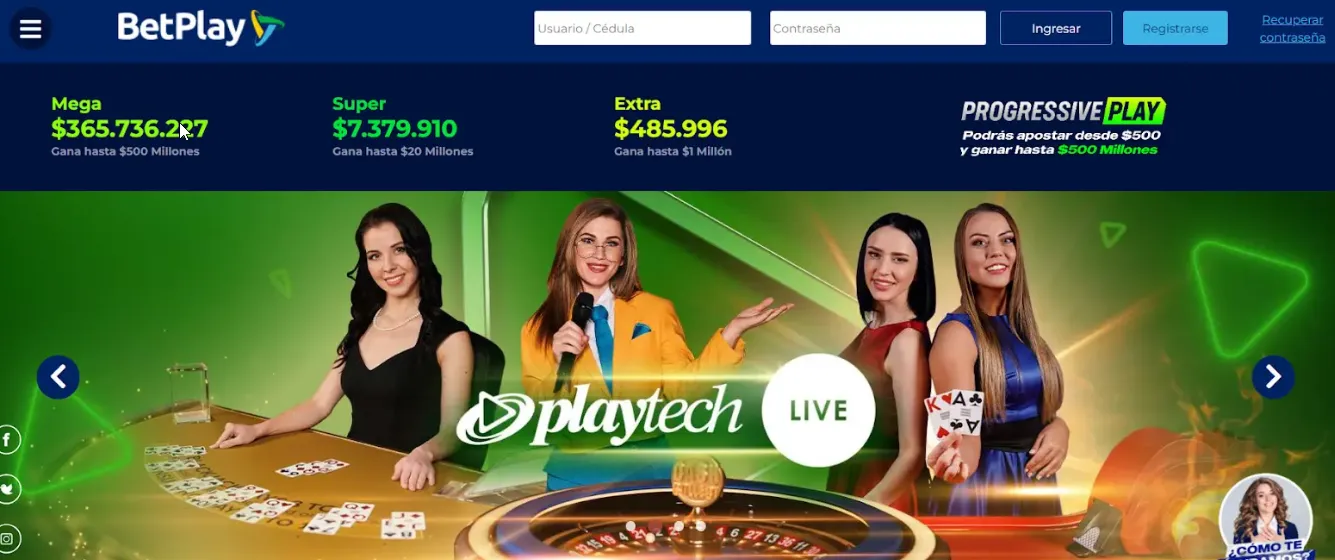The height and width of the screenshot is (560, 1335).
Task: Open the Recuperar contraseña link
Action: (1292, 28)
